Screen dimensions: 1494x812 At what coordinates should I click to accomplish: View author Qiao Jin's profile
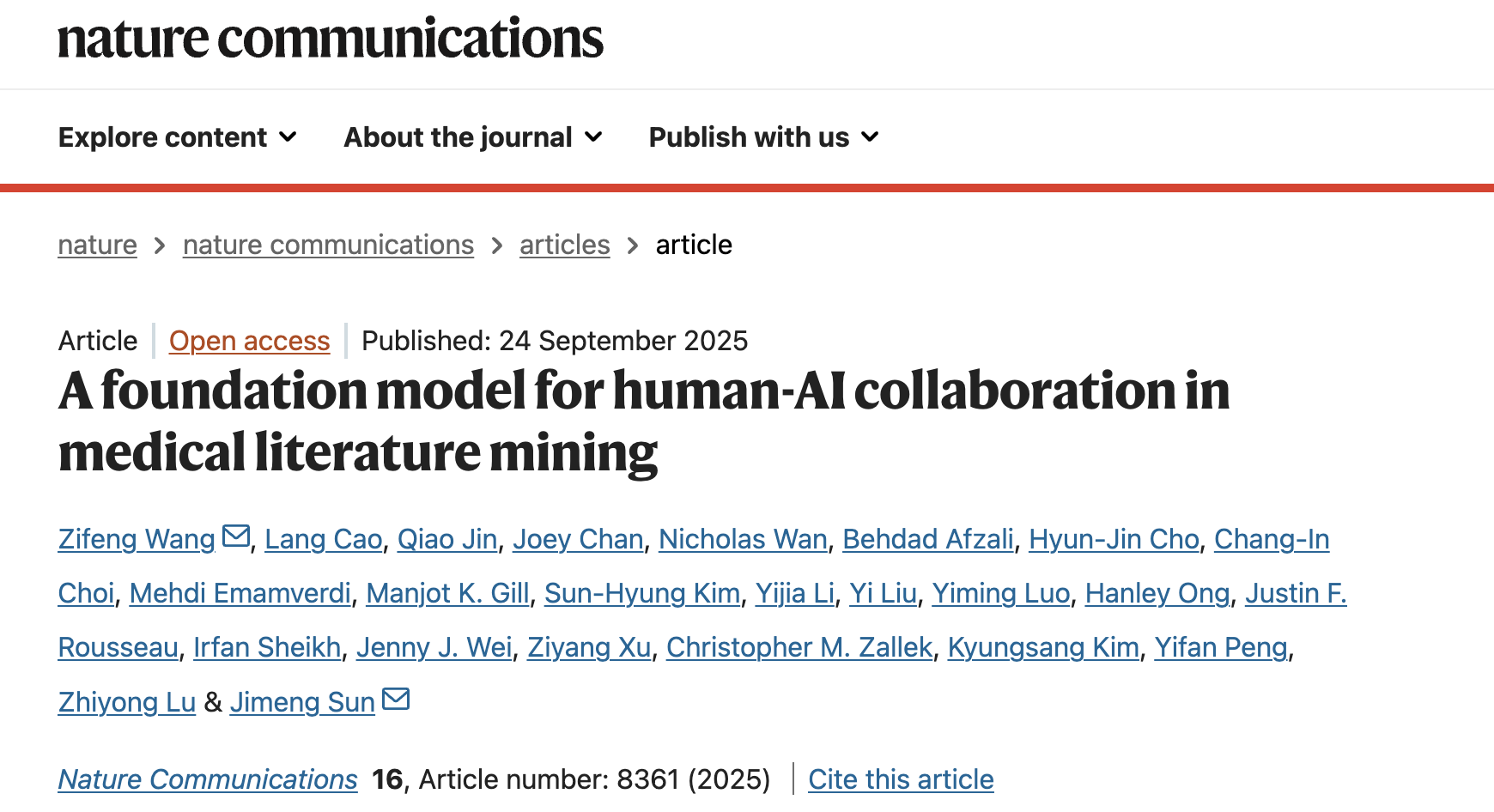point(446,539)
